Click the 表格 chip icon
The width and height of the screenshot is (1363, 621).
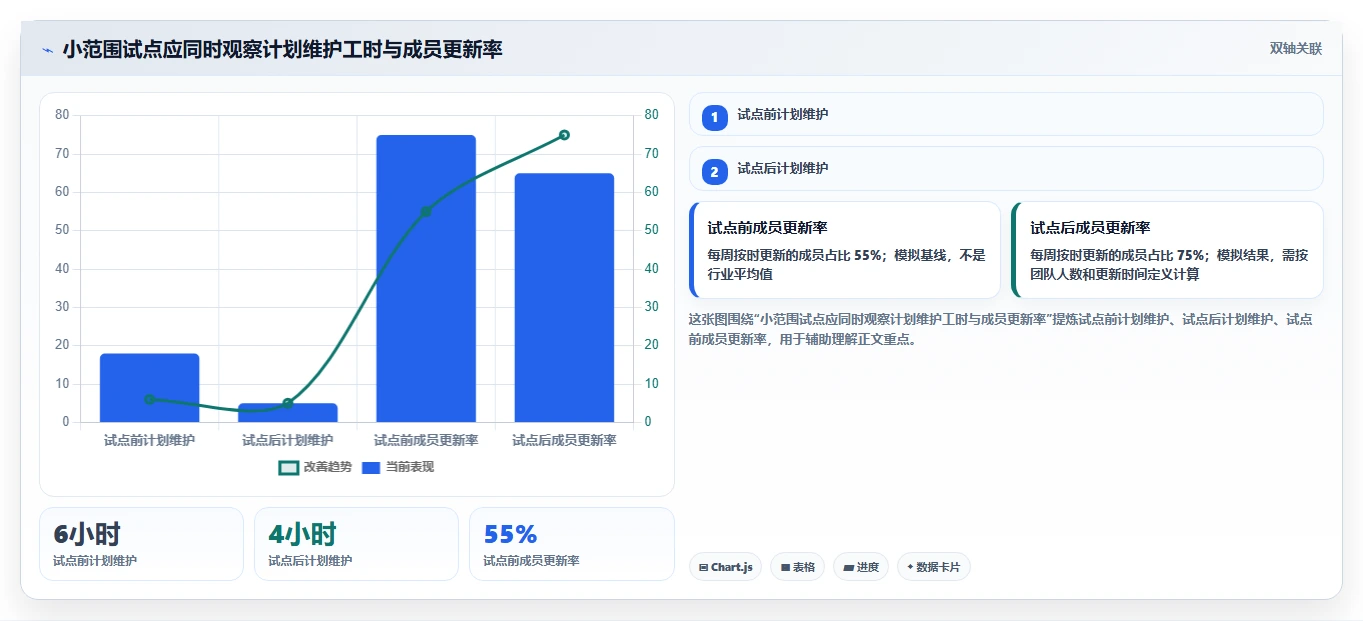(785, 567)
